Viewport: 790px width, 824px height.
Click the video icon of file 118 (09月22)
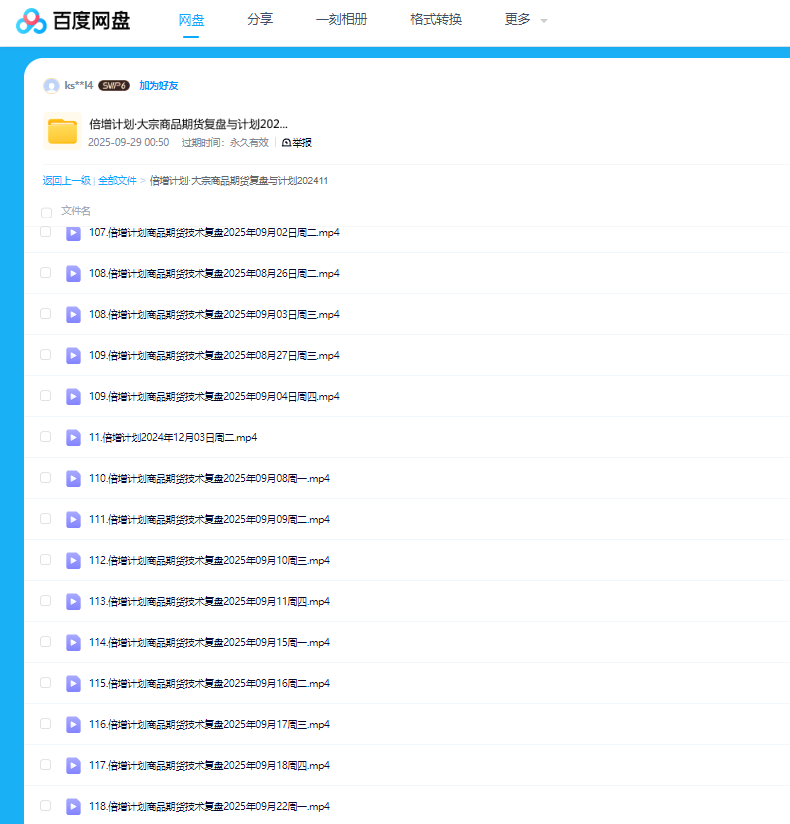point(73,806)
